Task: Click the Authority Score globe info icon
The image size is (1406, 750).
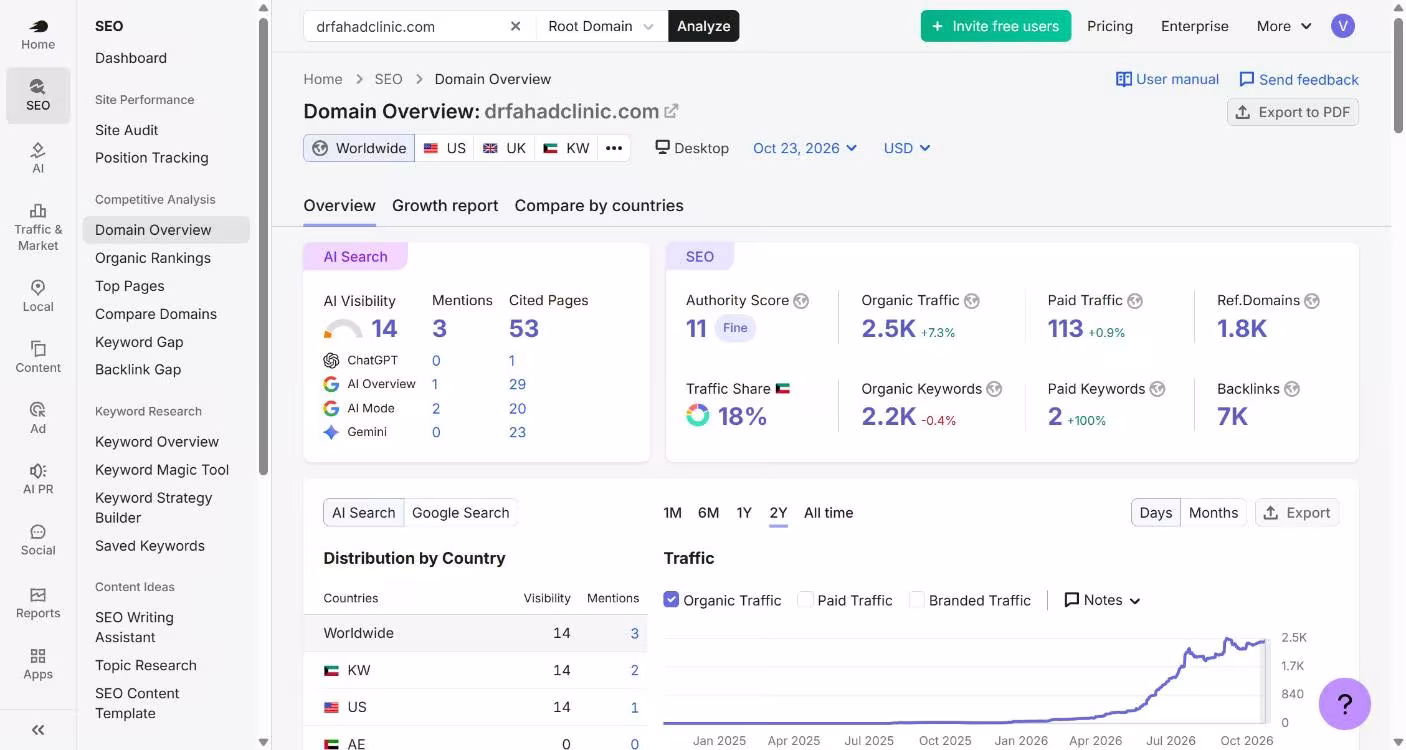Action: pos(801,300)
